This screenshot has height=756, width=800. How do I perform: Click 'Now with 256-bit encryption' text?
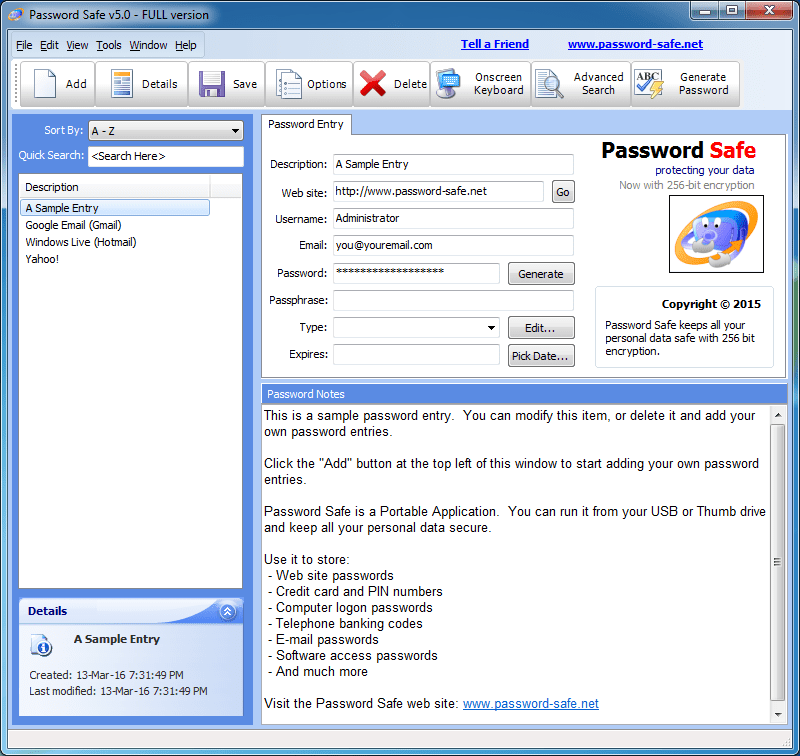click(687, 185)
